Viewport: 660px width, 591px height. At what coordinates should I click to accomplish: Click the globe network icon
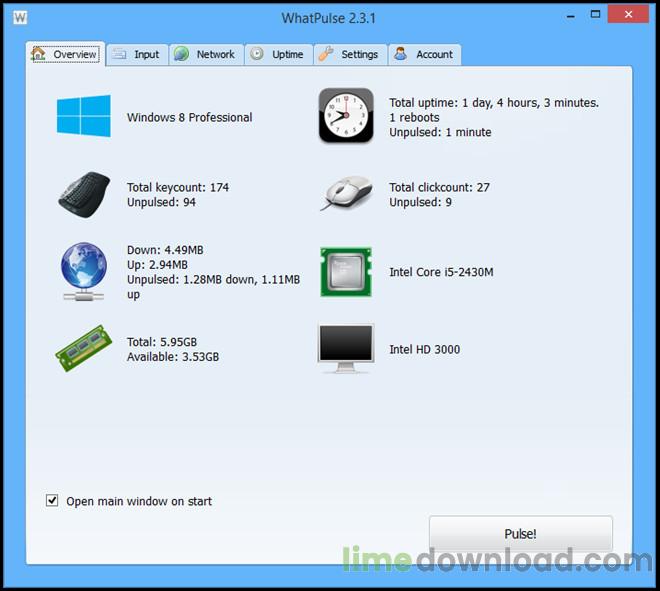[84, 272]
